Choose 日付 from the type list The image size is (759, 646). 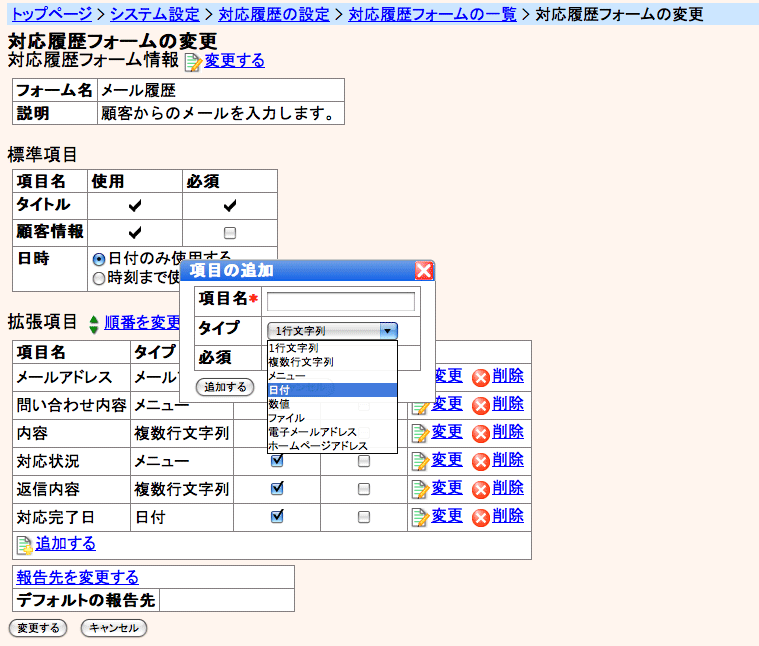[x=332, y=390]
